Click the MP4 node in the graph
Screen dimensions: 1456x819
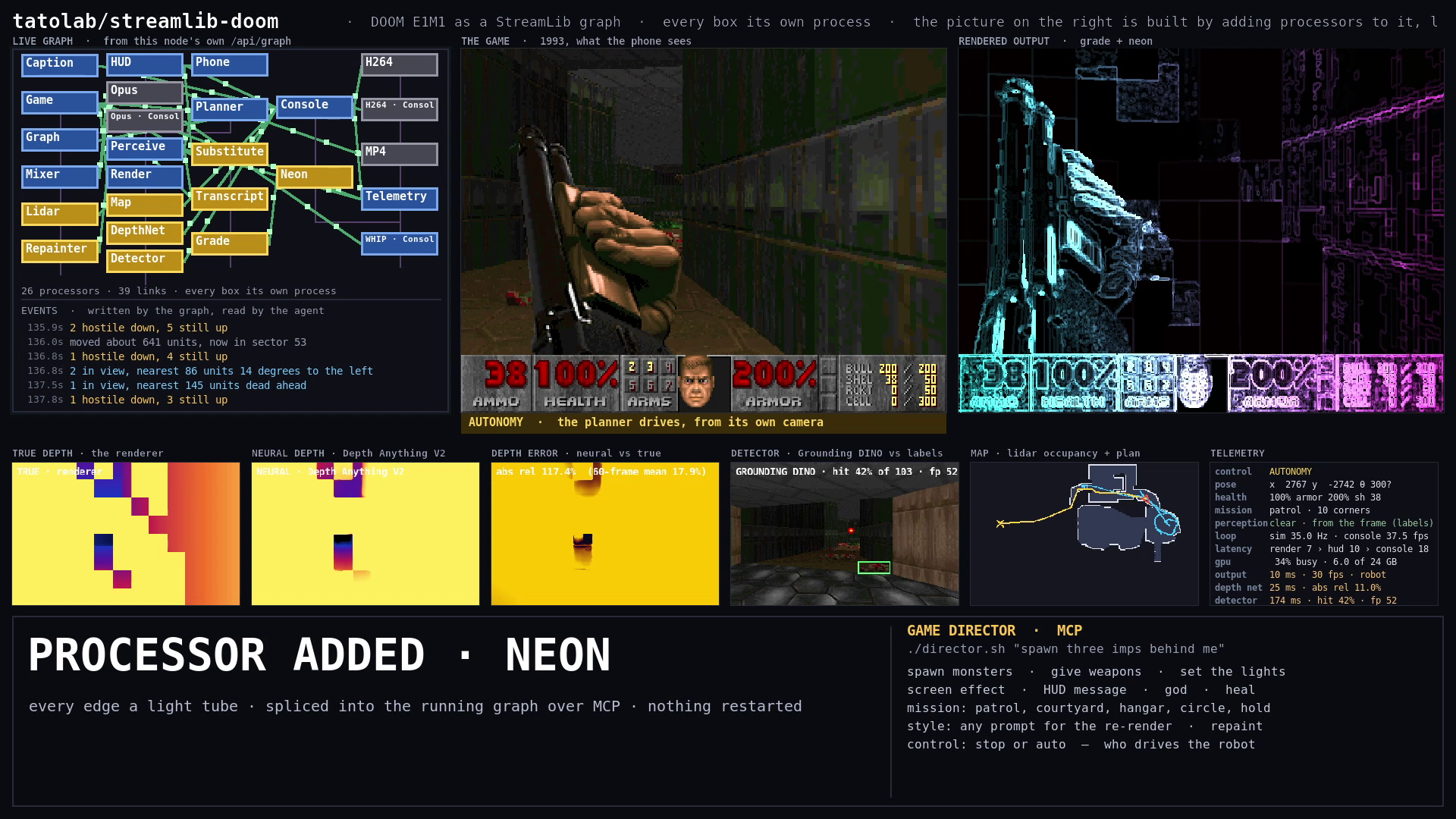pyautogui.click(x=400, y=154)
